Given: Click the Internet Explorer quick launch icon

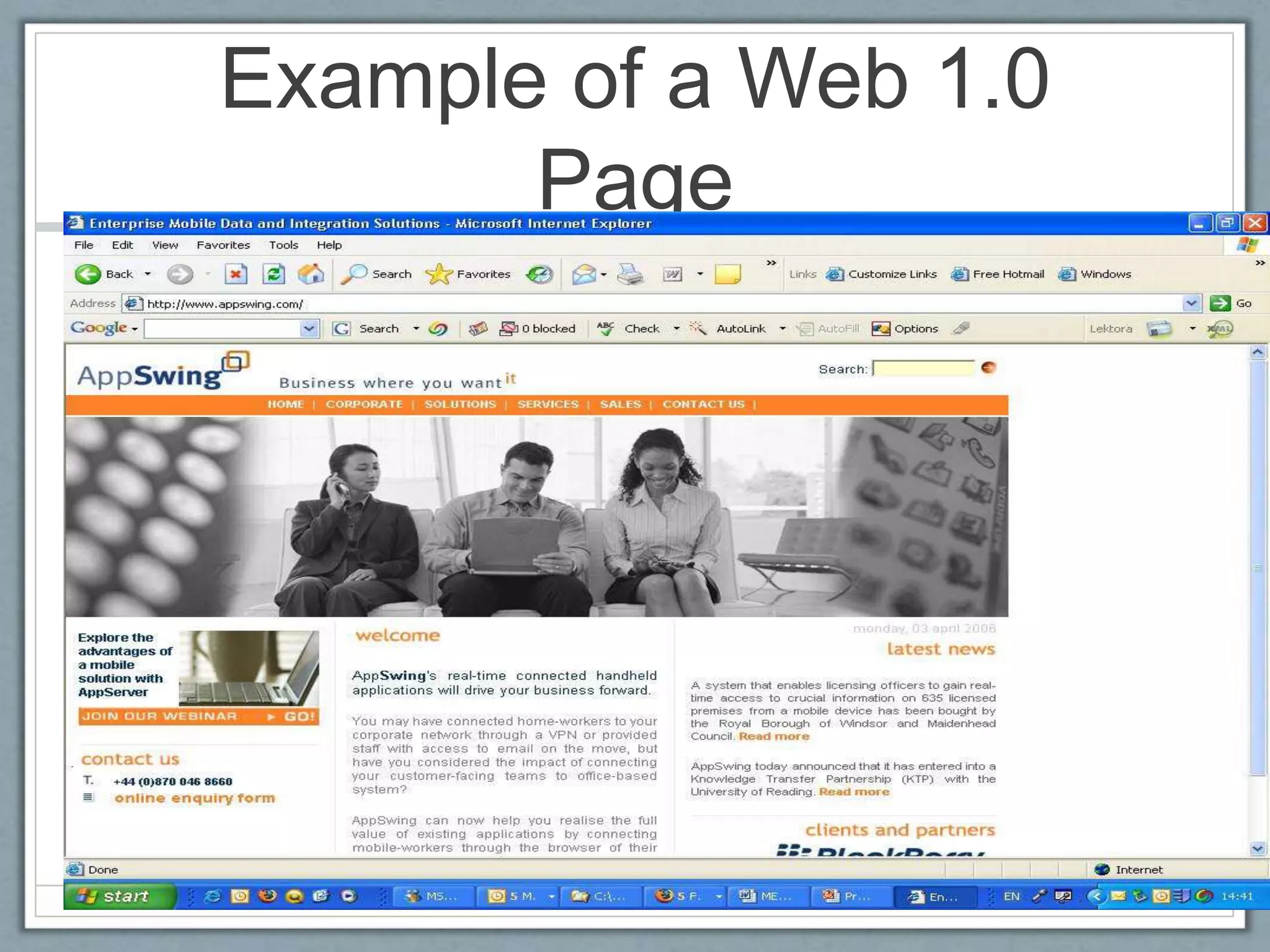Looking at the screenshot, I should 212,896.
